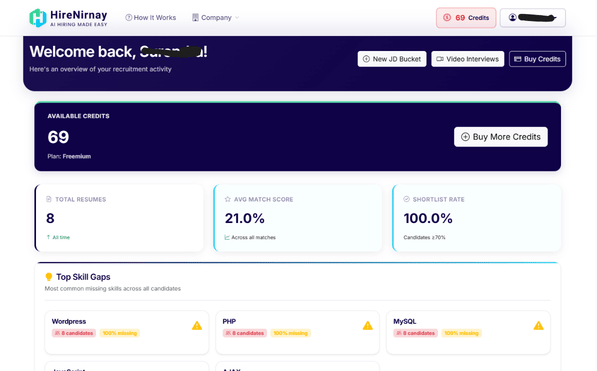Click the warning icon on the MySQL card
Viewport: 597px width, 371px height.
click(538, 326)
